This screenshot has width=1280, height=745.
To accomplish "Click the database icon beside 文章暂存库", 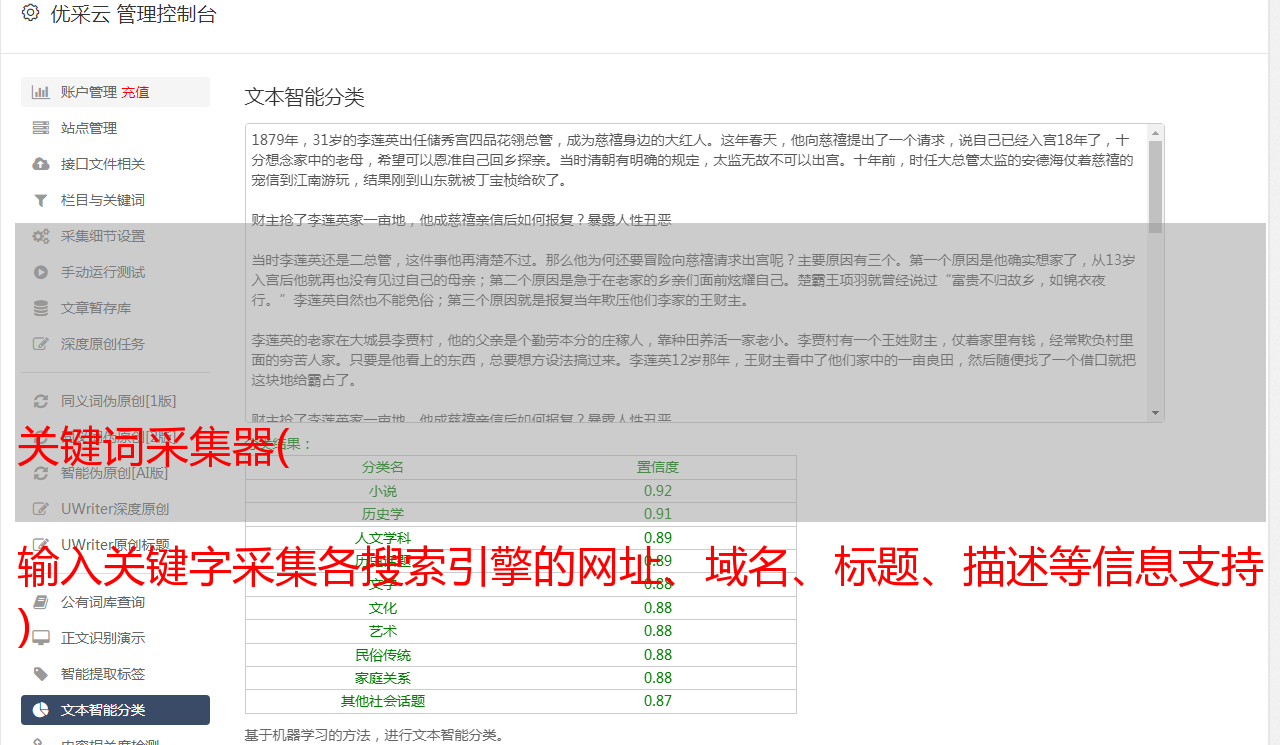I will [x=41, y=308].
